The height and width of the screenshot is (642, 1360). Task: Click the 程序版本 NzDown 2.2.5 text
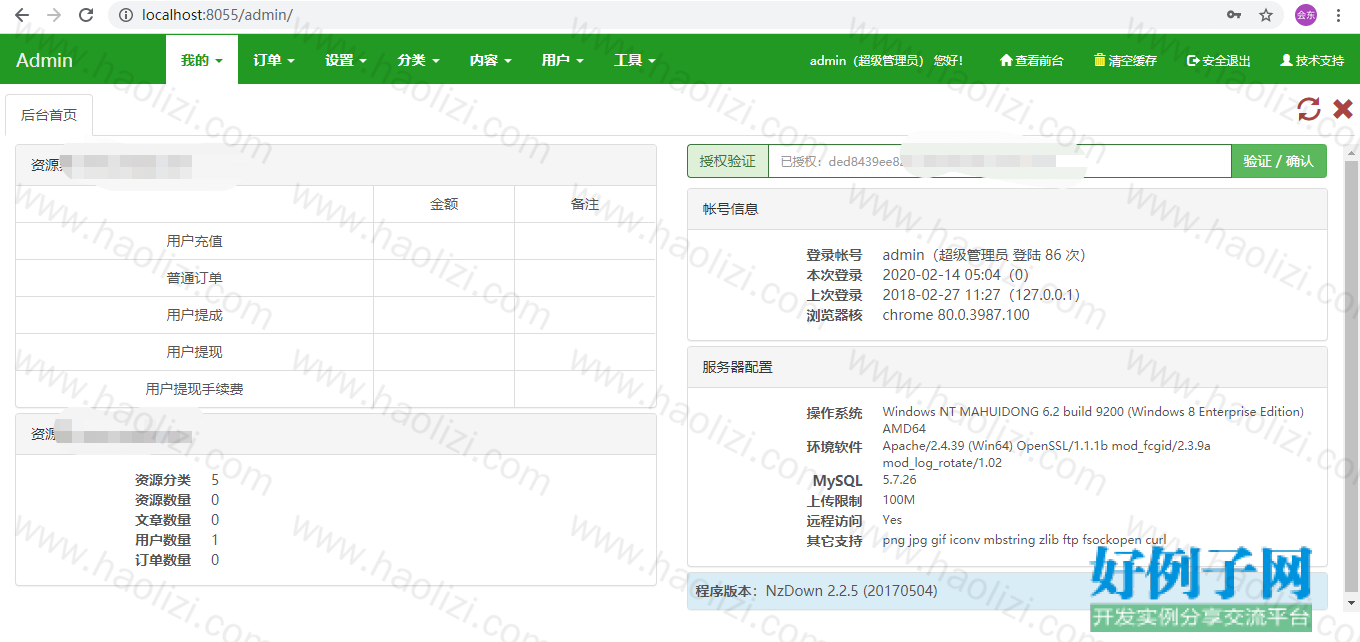click(x=817, y=591)
